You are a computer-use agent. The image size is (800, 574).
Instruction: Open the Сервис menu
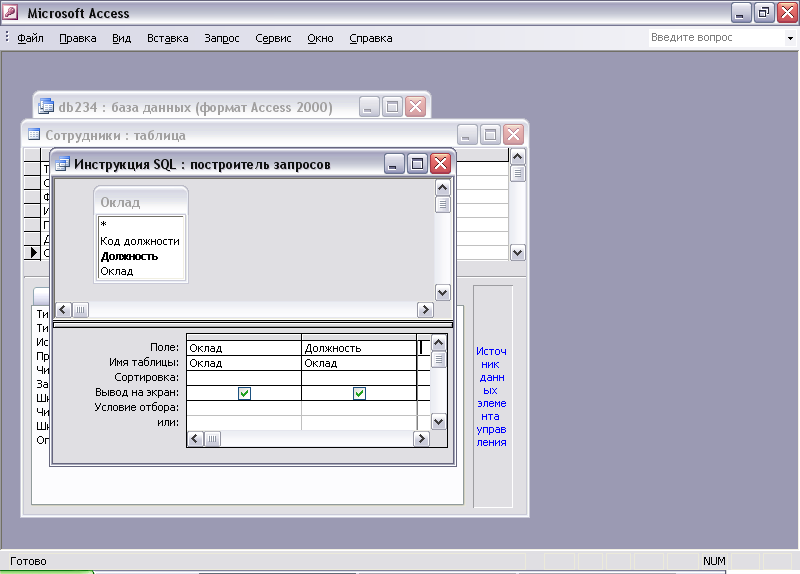click(273, 38)
